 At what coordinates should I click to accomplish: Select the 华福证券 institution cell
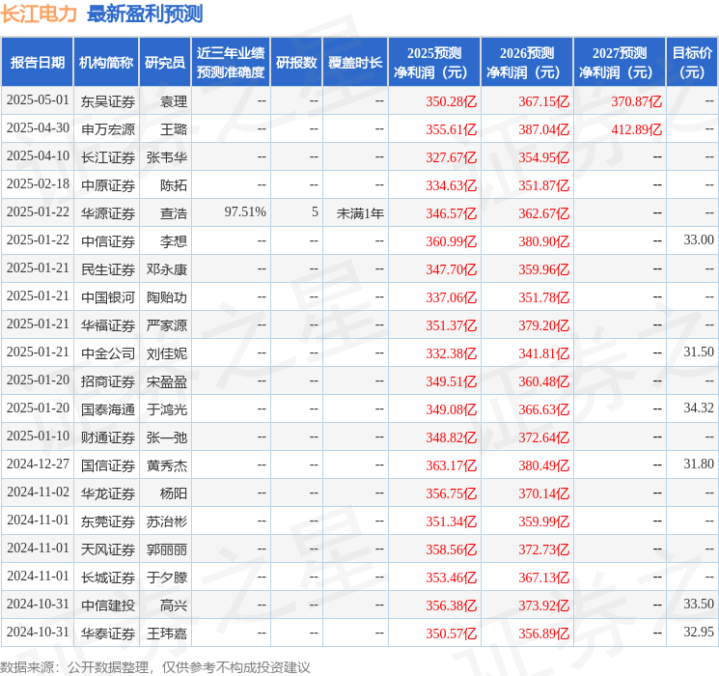pyautogui.click(x=108, y=325)
